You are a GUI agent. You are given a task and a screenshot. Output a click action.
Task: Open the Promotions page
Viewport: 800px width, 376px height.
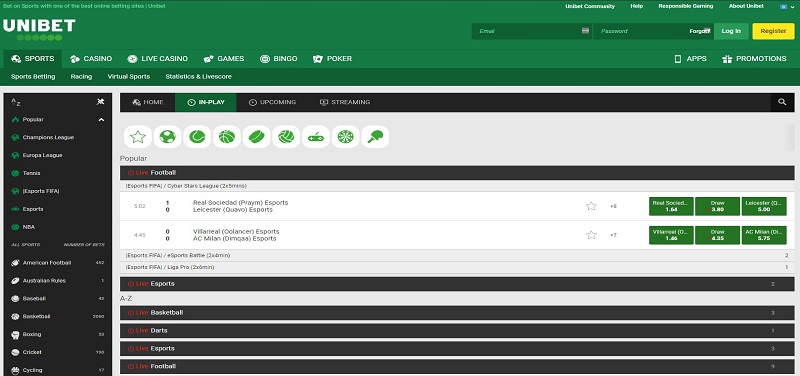tap(755, 59)
